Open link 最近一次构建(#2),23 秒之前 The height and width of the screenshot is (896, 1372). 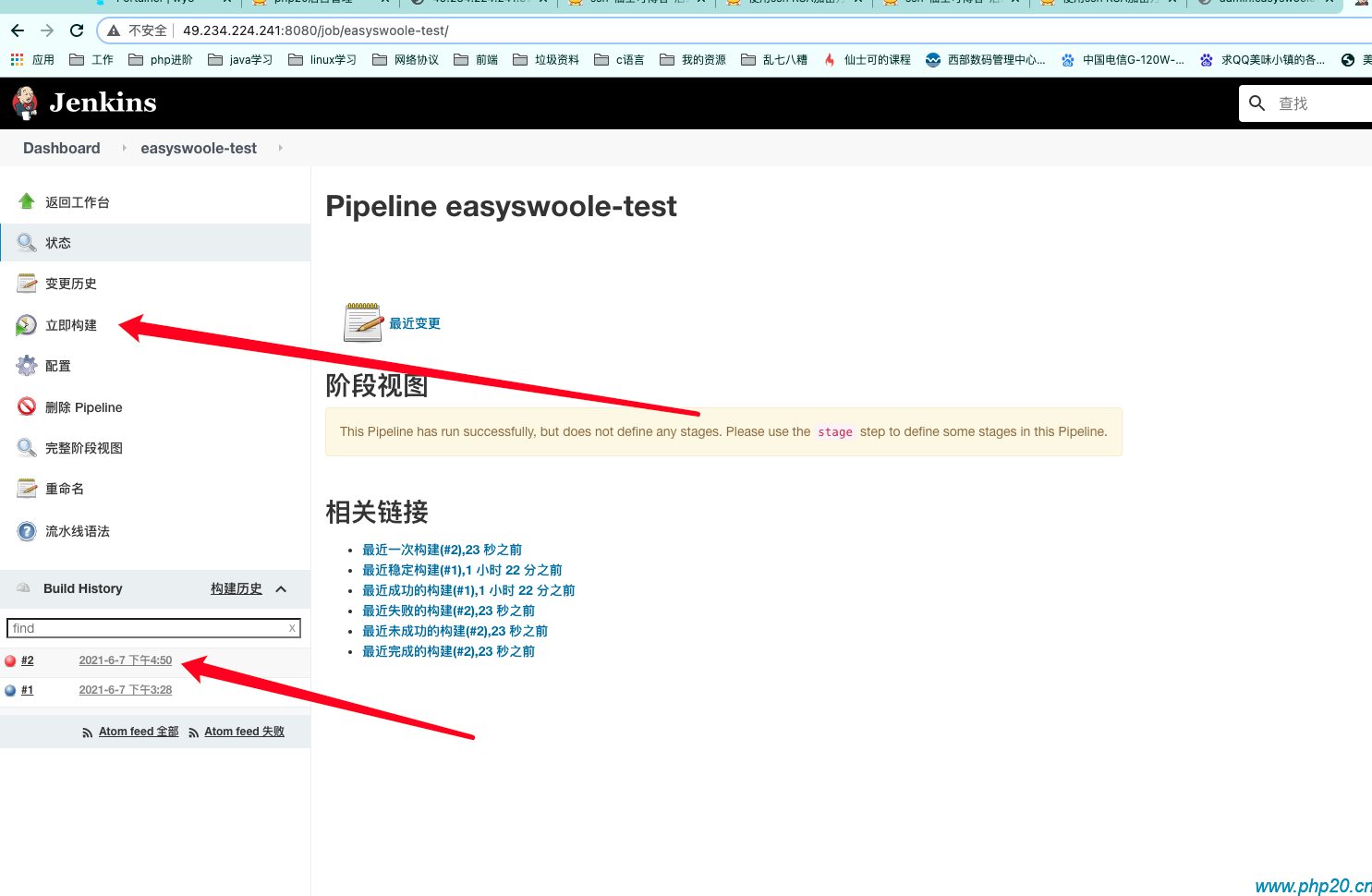[442, 550]
